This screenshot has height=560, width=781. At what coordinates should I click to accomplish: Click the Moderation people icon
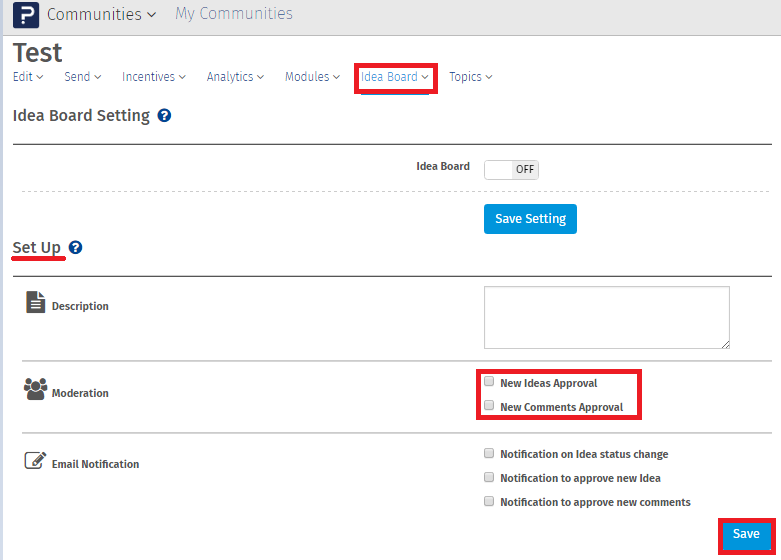click(35, 390)
